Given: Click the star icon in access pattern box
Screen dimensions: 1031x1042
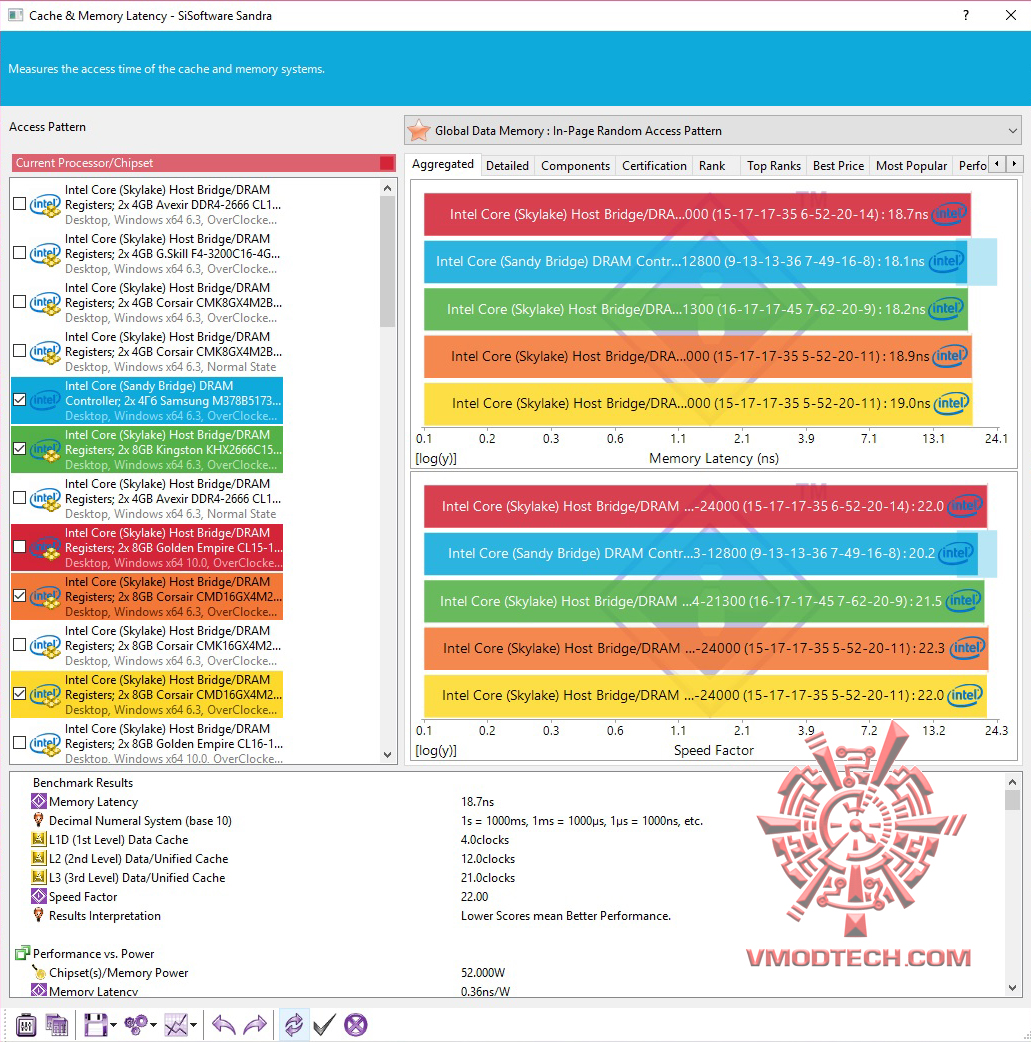Looking at the screenshot, I should (419, 130).
